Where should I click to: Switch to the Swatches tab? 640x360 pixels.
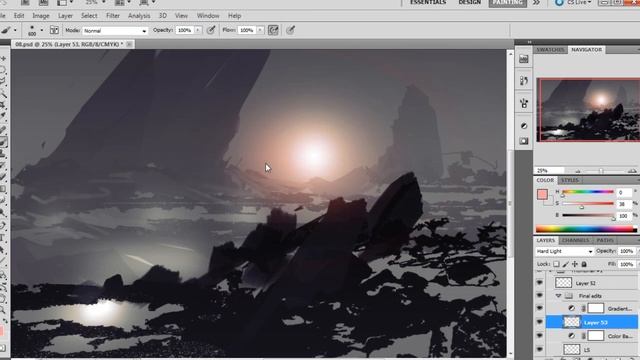(x=550, y=50)
